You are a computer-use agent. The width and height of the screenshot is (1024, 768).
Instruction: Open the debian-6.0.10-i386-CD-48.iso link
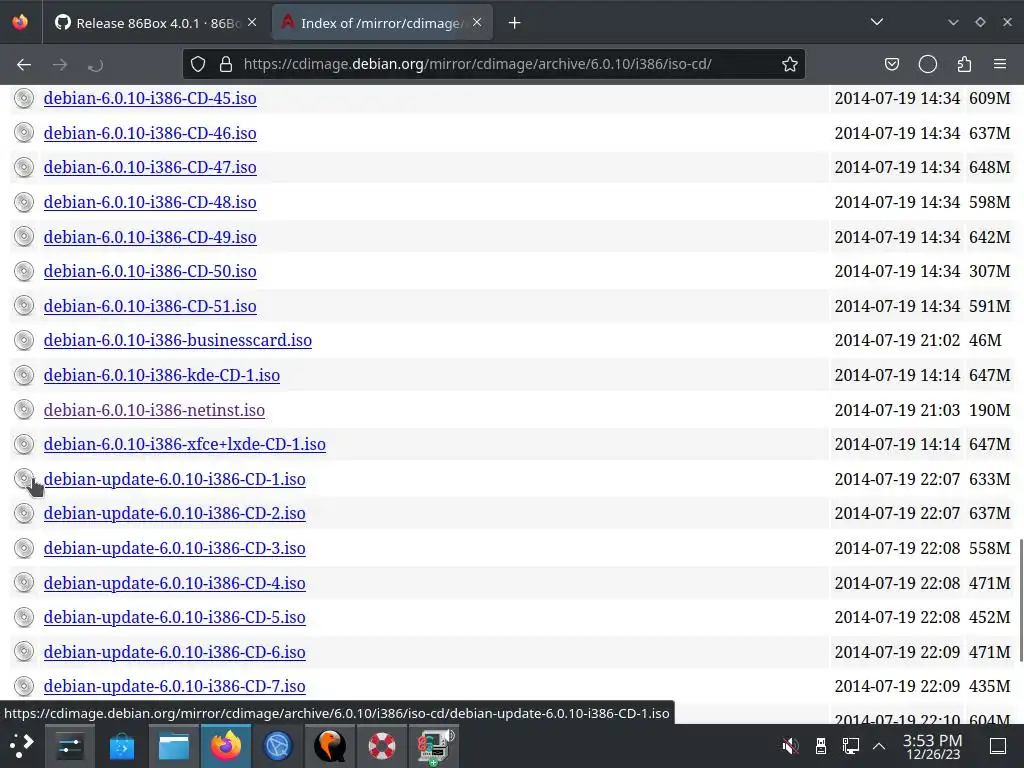pos(150,202)
